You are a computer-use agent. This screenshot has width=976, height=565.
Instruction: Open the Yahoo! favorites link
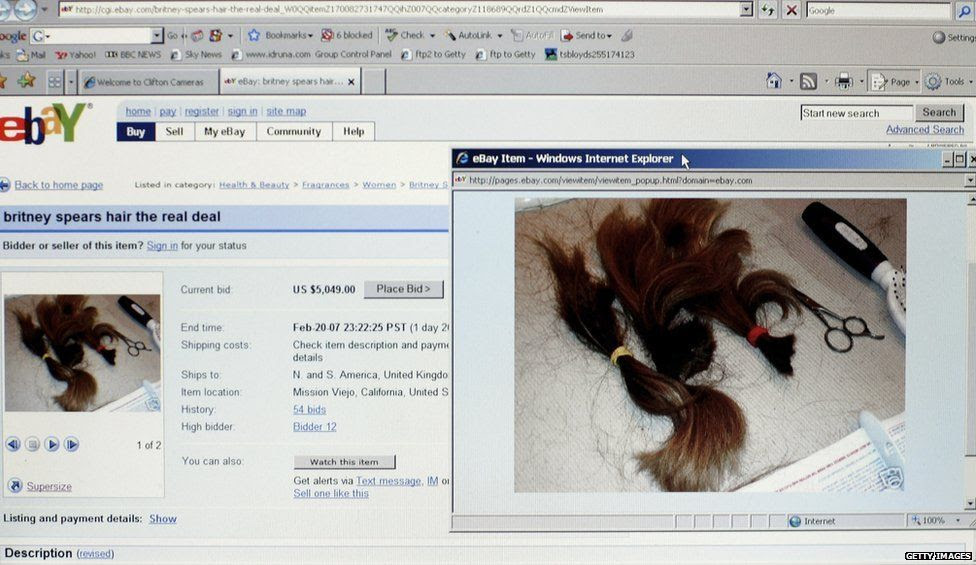75,55
